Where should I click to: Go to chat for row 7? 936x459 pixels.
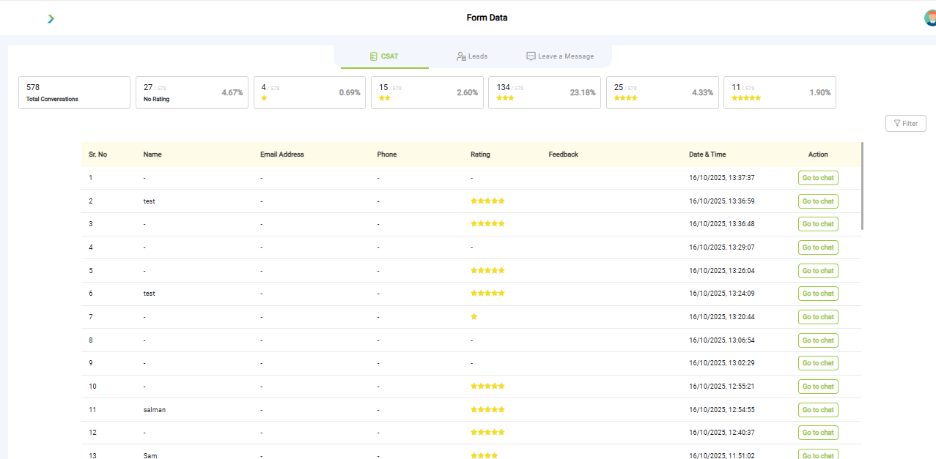(x=818, y=317)
